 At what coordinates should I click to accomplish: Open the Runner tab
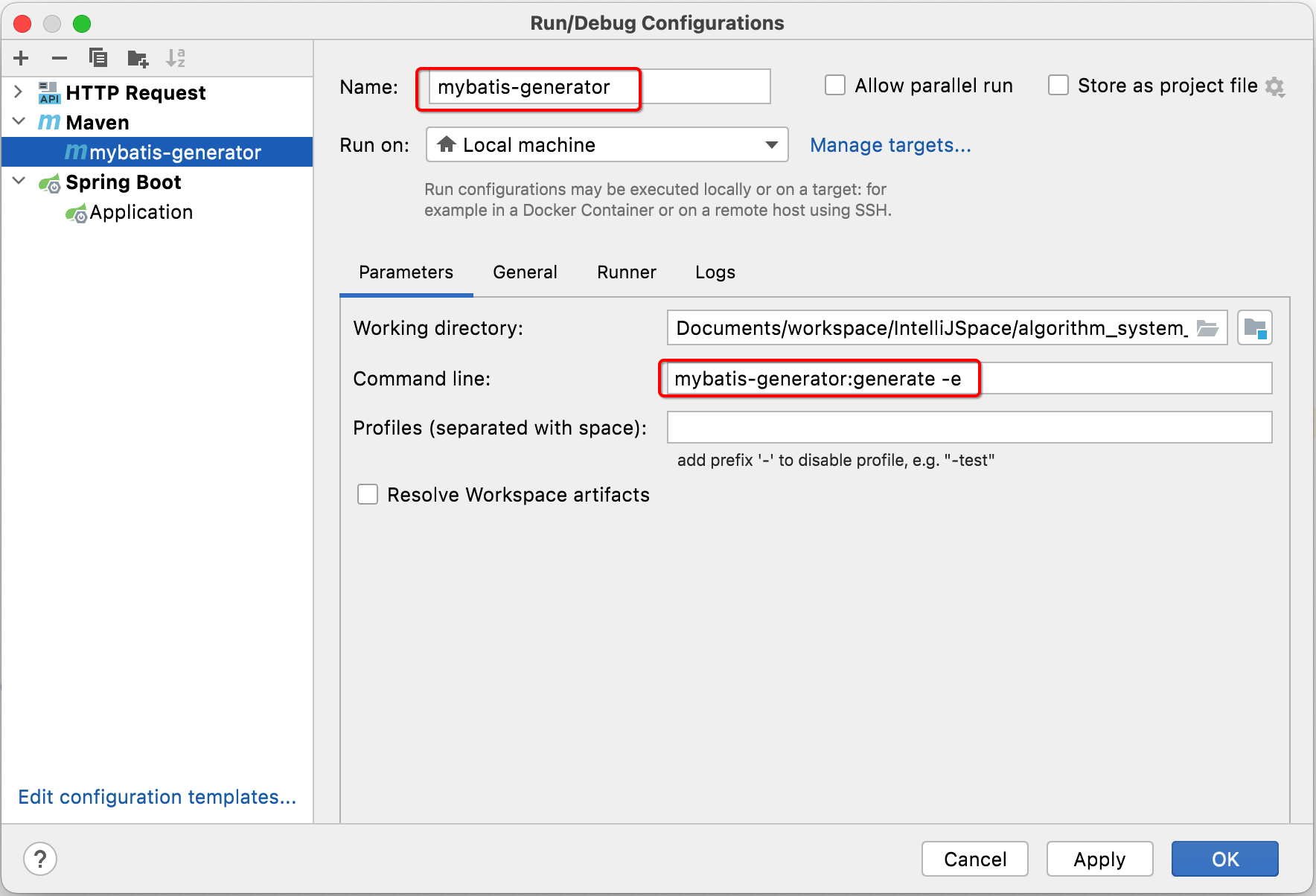click(627, 272)
